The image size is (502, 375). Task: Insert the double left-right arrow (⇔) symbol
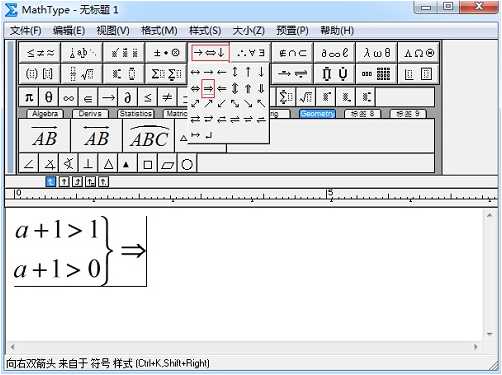195,88
